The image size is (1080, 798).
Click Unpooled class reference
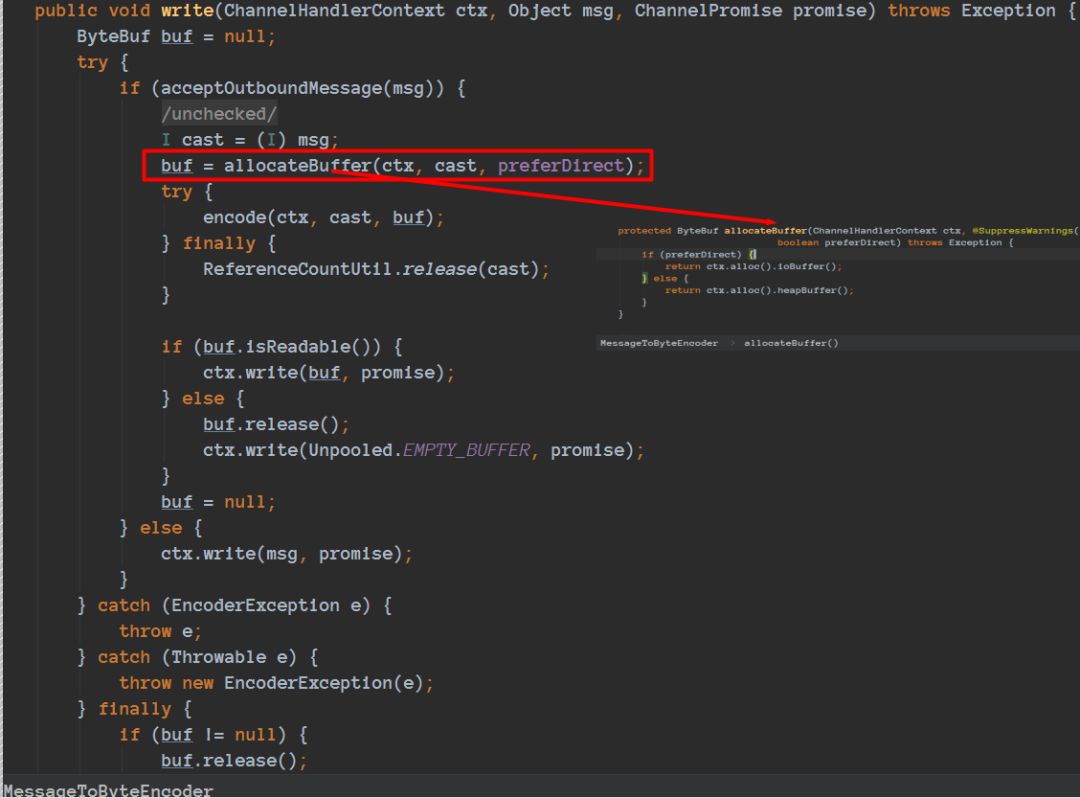click(350, 450)
